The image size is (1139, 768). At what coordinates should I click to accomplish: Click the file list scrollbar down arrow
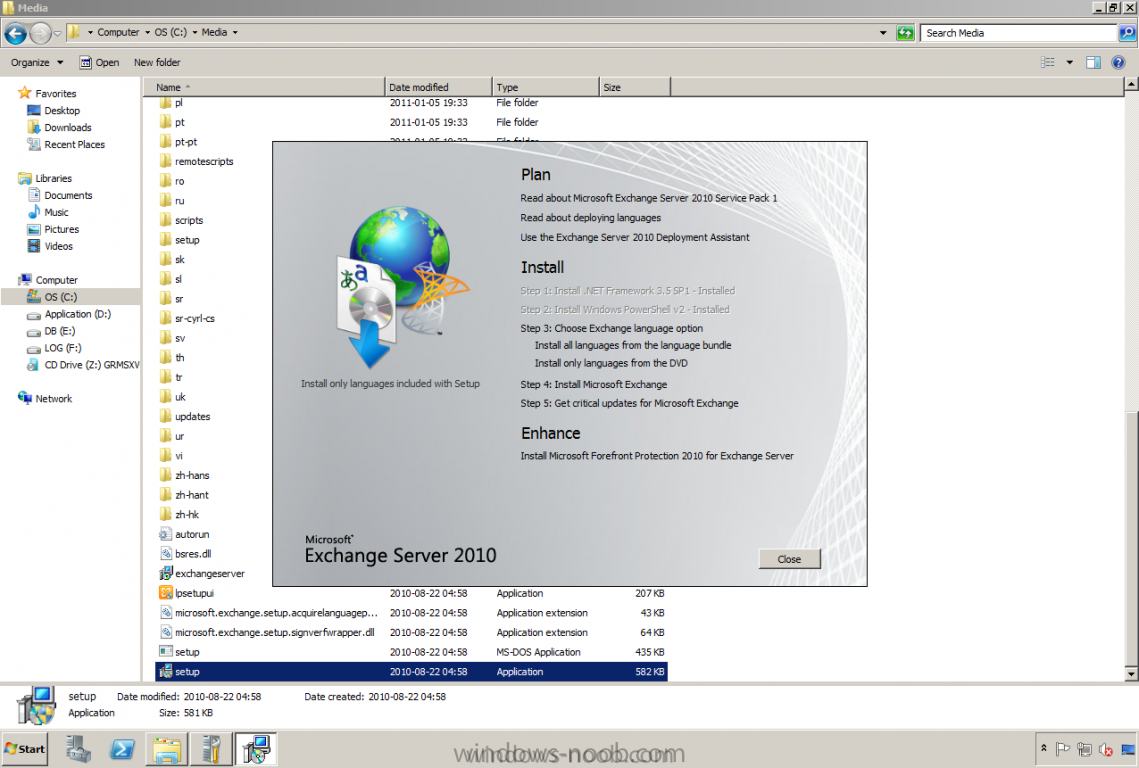[1131, 674]
